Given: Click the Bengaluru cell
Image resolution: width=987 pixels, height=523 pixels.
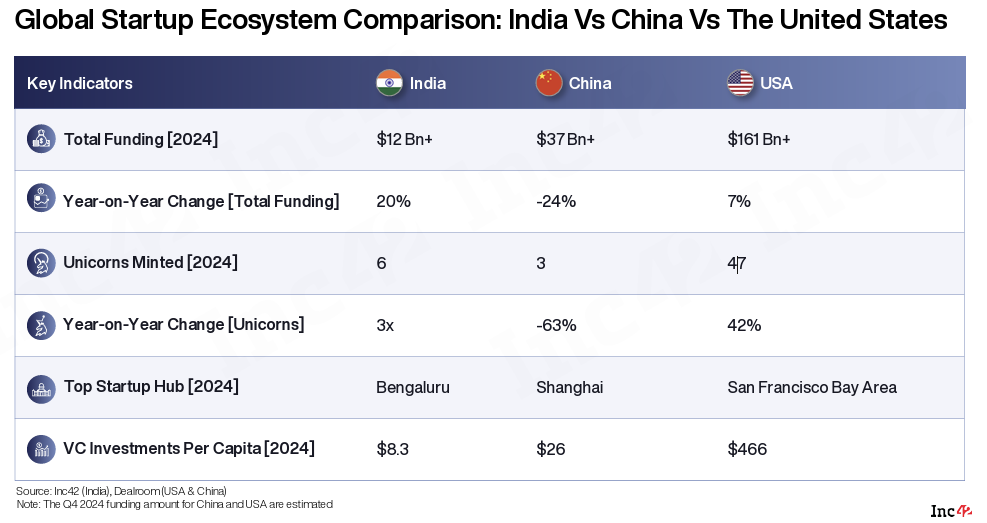Looking at the screenshot, I should (413, 387).
